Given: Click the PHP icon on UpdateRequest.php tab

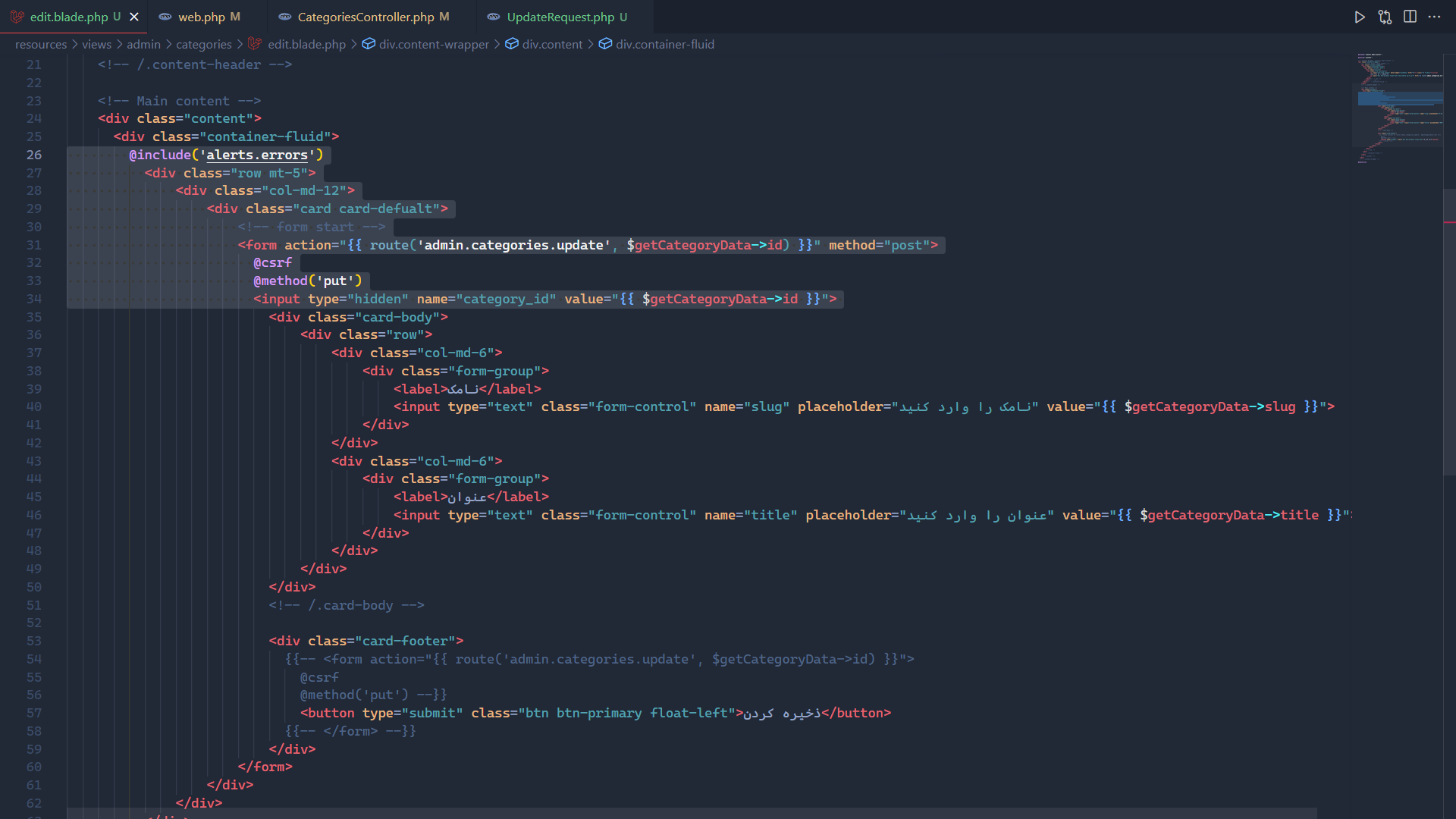Looking at the screenshot, I should pos(494,17).
